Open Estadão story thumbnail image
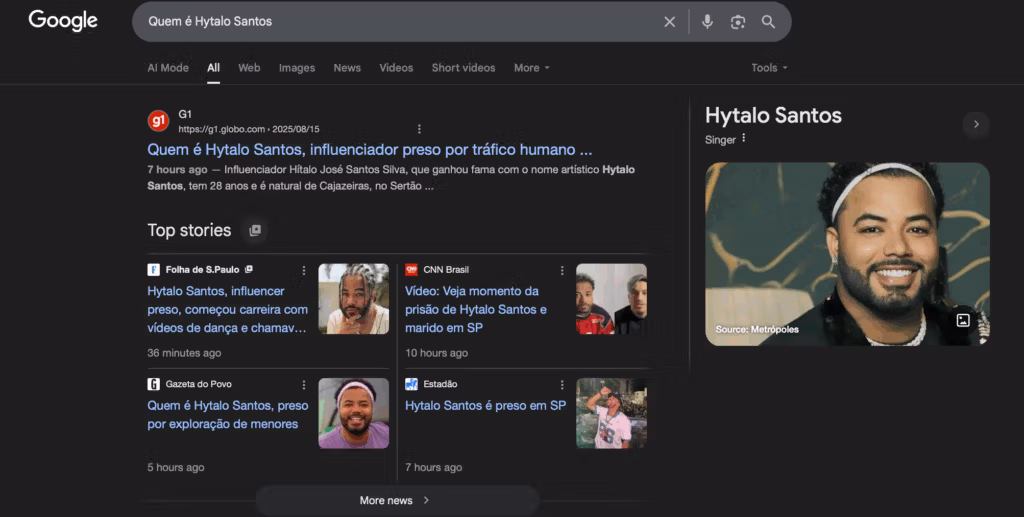Screen dimensions: 1024x517 (611, 413)
